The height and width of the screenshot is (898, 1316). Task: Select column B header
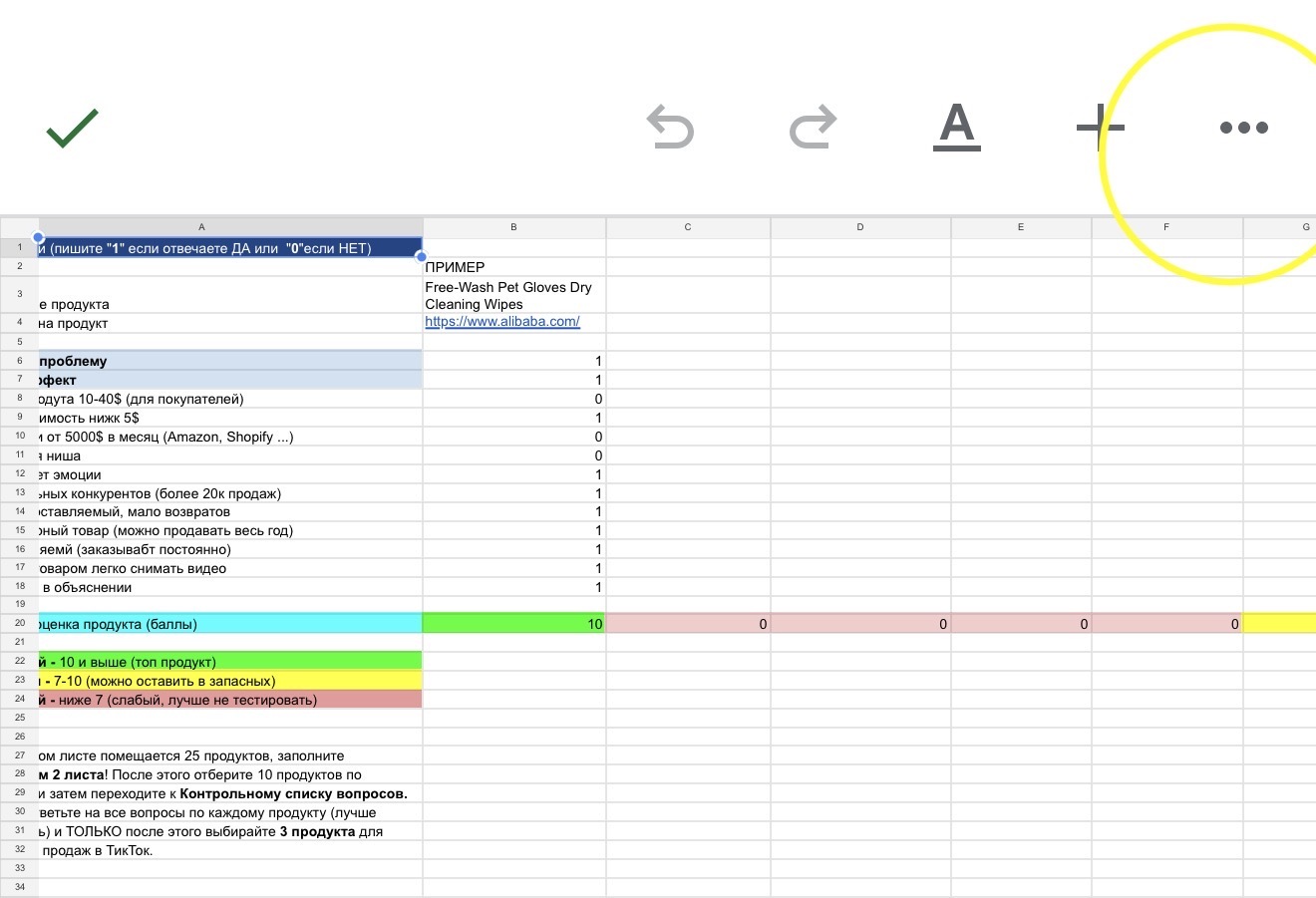(513, 227)
